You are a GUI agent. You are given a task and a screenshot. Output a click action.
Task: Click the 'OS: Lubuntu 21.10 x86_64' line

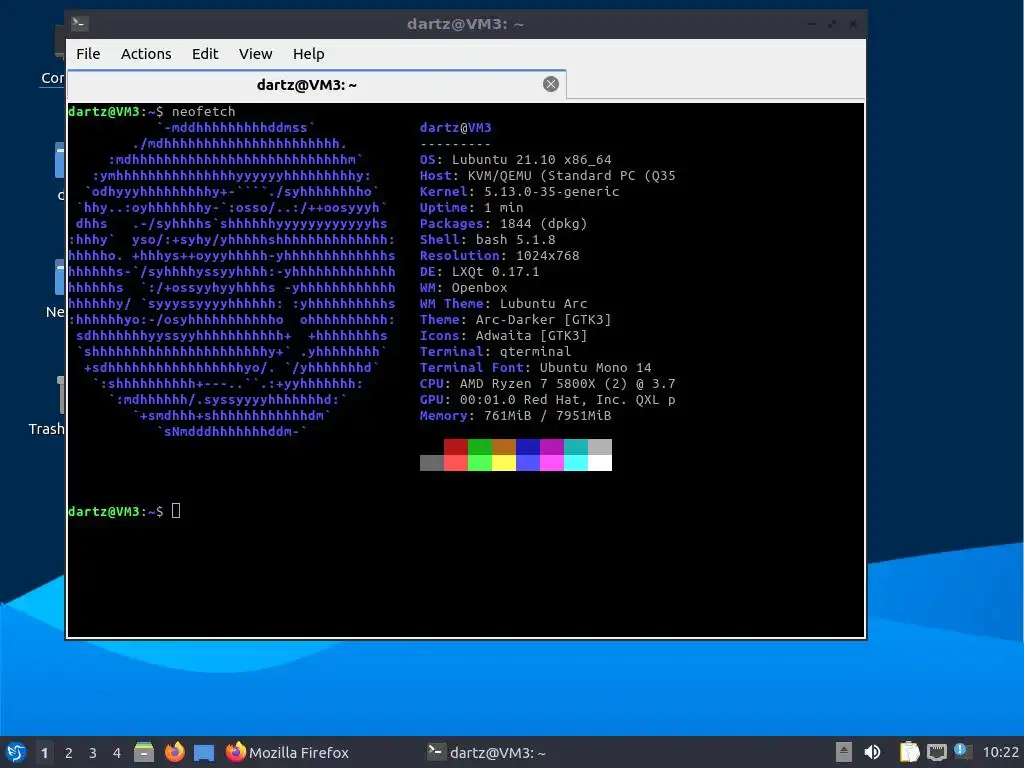coord(515,159)
